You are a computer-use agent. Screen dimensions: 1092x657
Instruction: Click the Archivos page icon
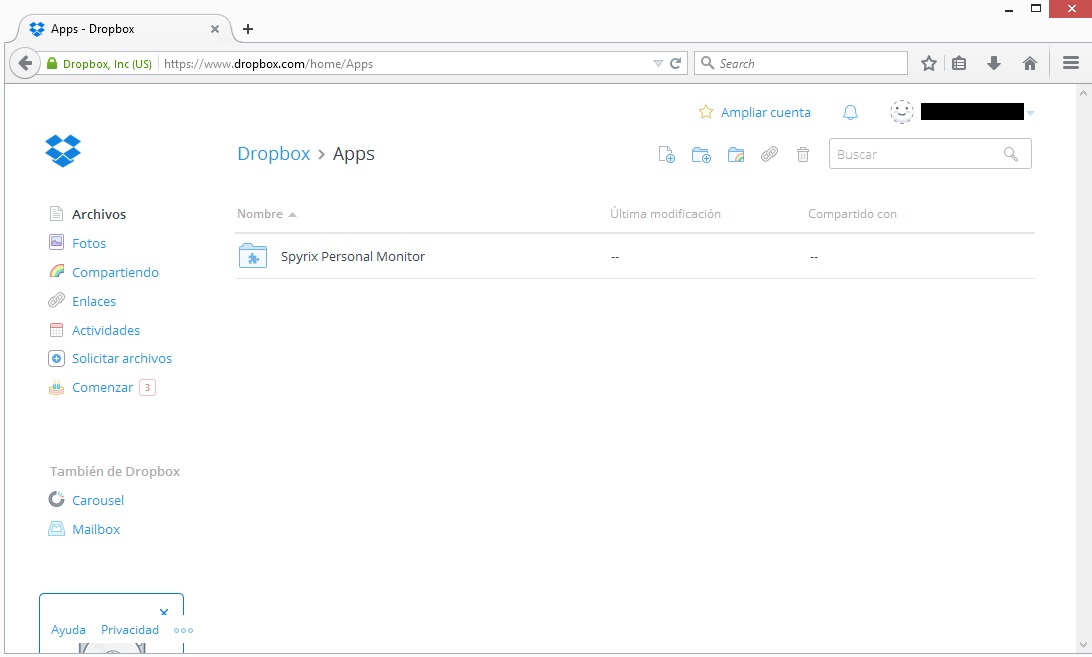56,213
